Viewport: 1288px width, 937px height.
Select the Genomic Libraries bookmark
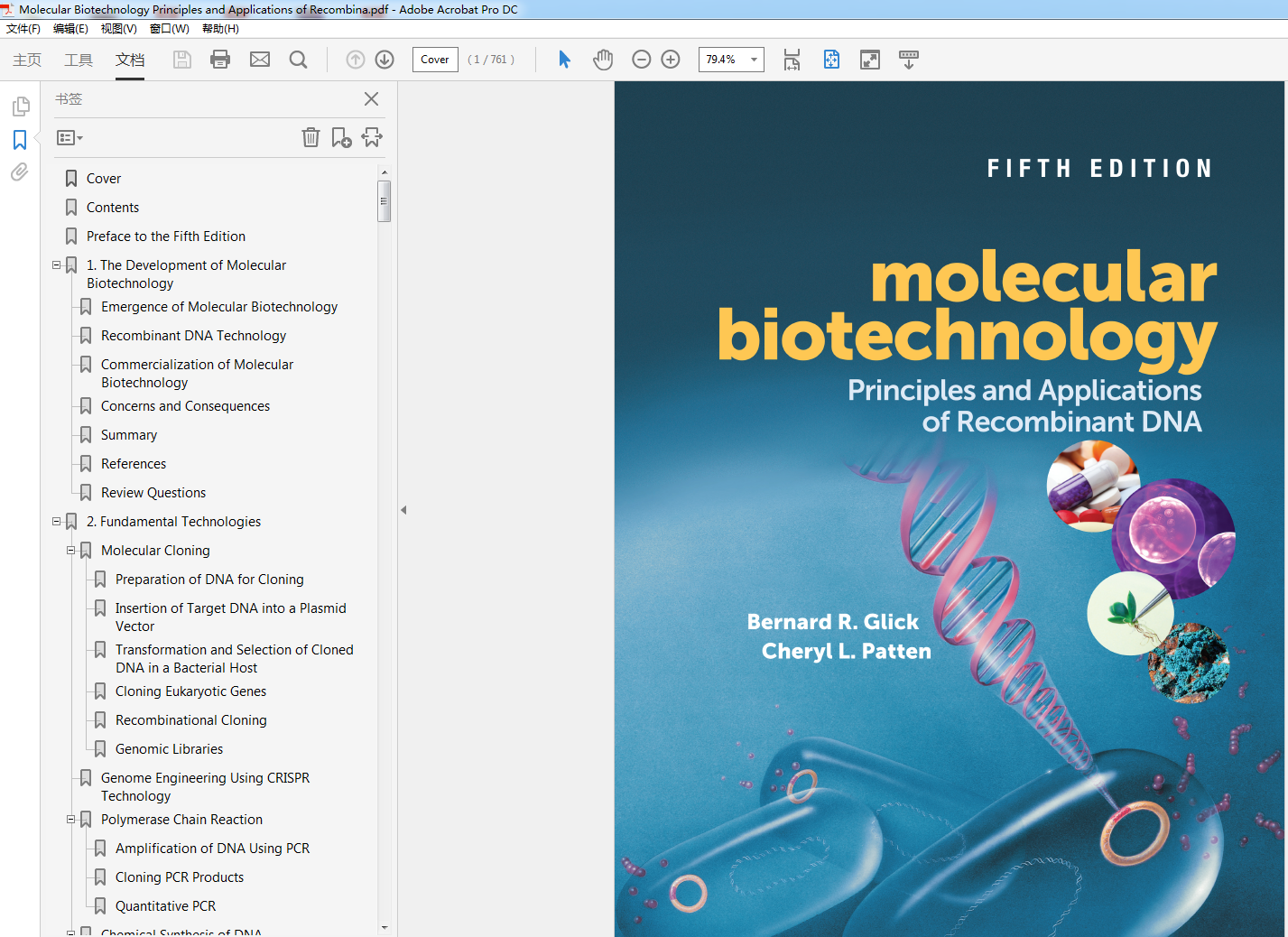pyautogui.click(x=169, y=749)
